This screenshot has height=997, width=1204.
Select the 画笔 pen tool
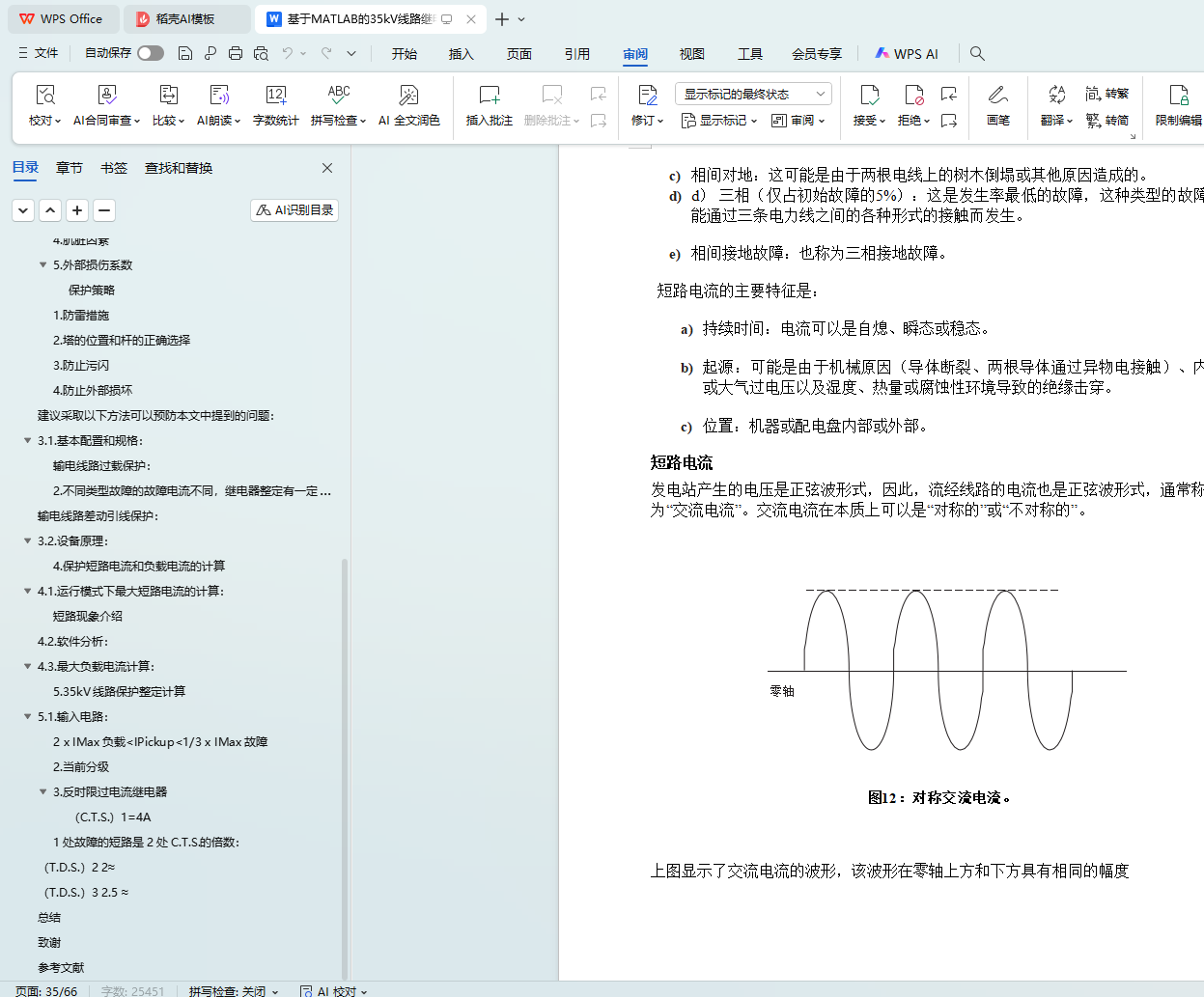point(997,96)
